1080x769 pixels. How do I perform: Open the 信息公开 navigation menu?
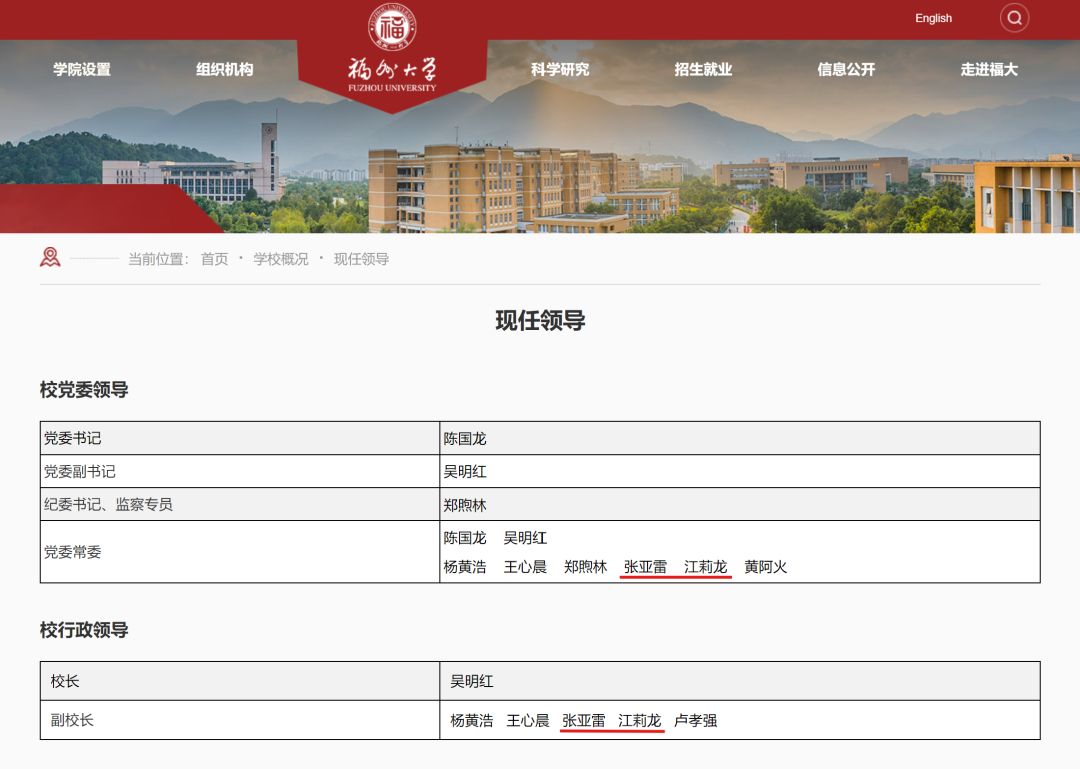pos(844,69)
